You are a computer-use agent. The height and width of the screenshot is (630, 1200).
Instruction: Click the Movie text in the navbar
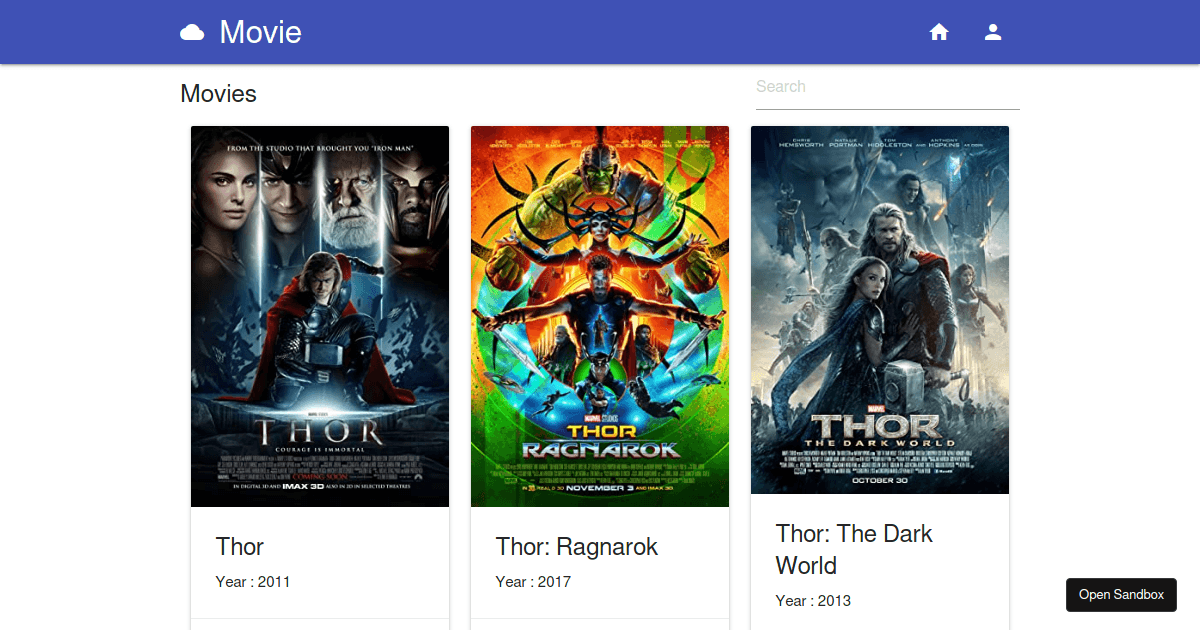tap(260, 31)
